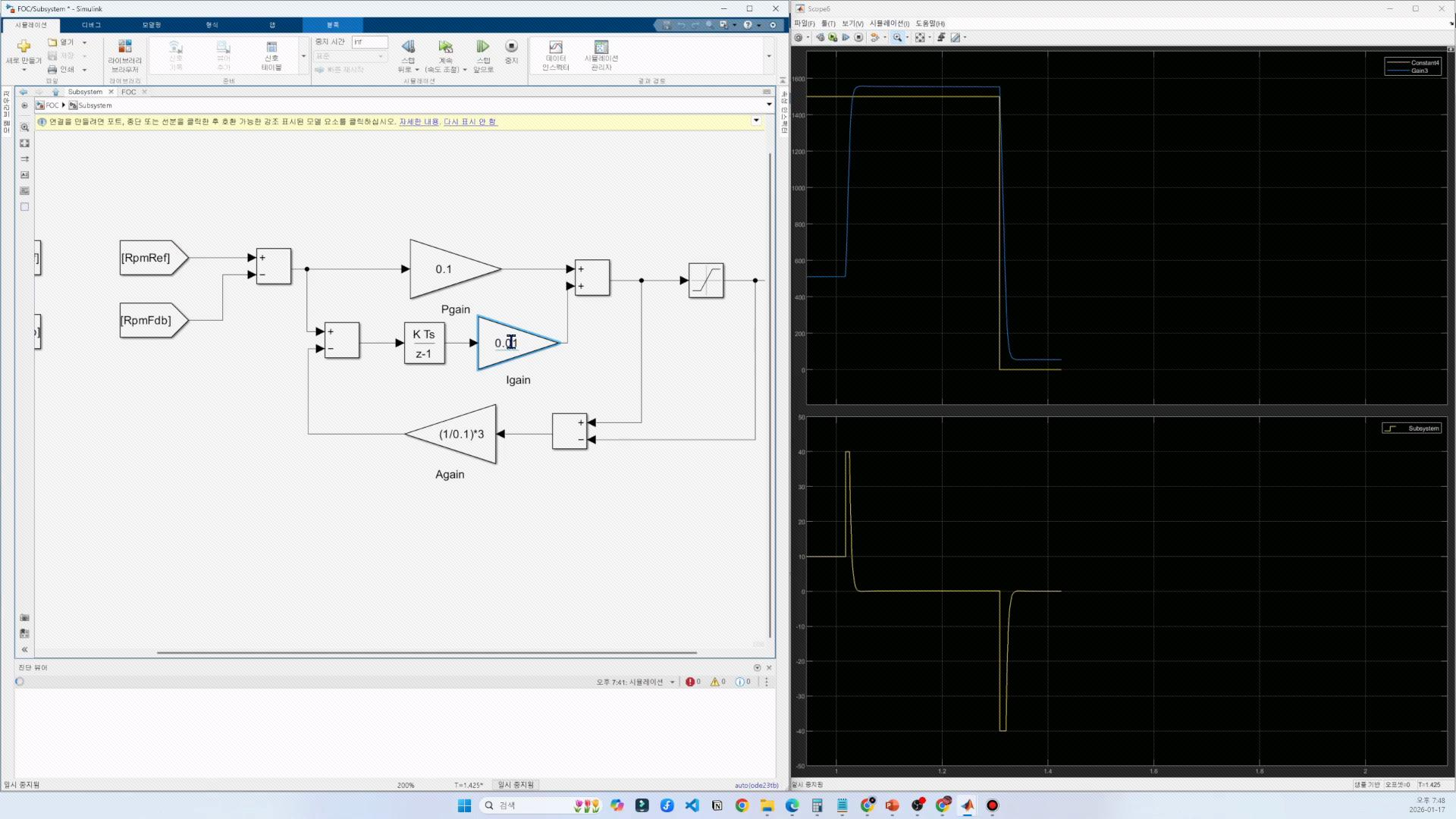Expand the yellow notification bar dropdown
Screen dimensions: 1456x819
coord(756,121)
